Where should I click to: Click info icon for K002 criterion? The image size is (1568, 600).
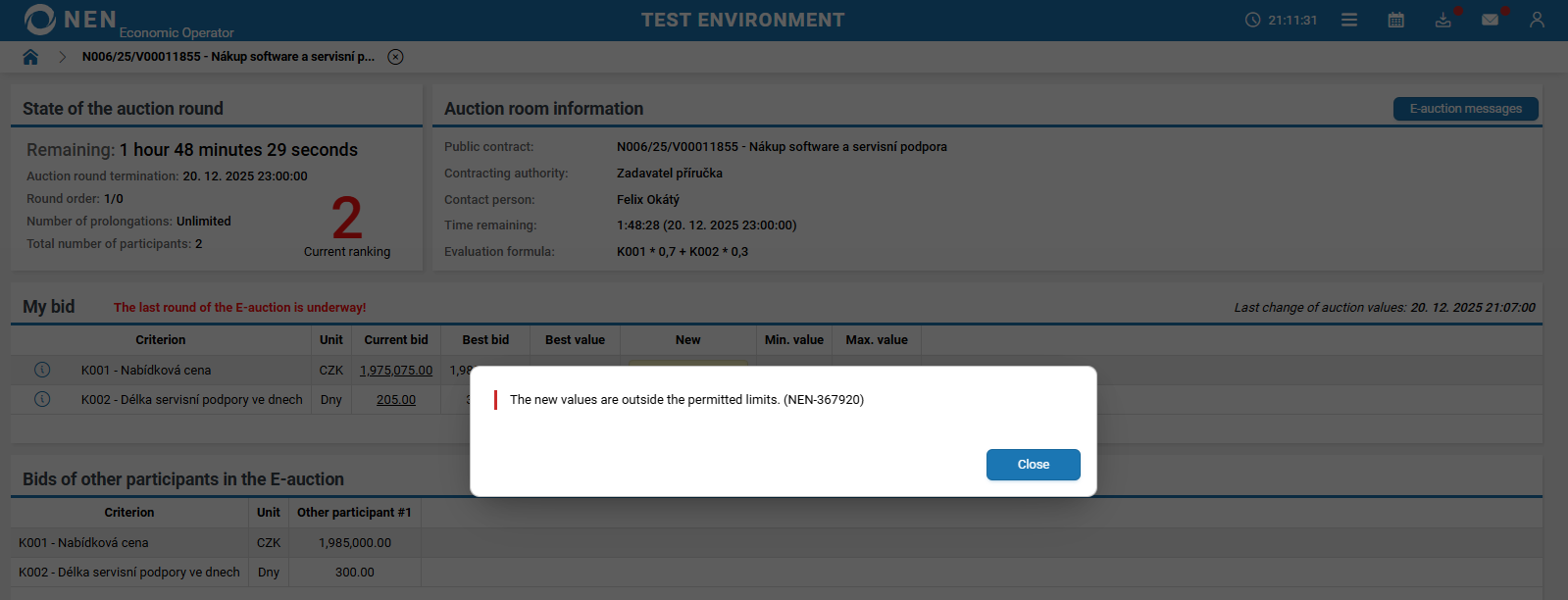42,399
